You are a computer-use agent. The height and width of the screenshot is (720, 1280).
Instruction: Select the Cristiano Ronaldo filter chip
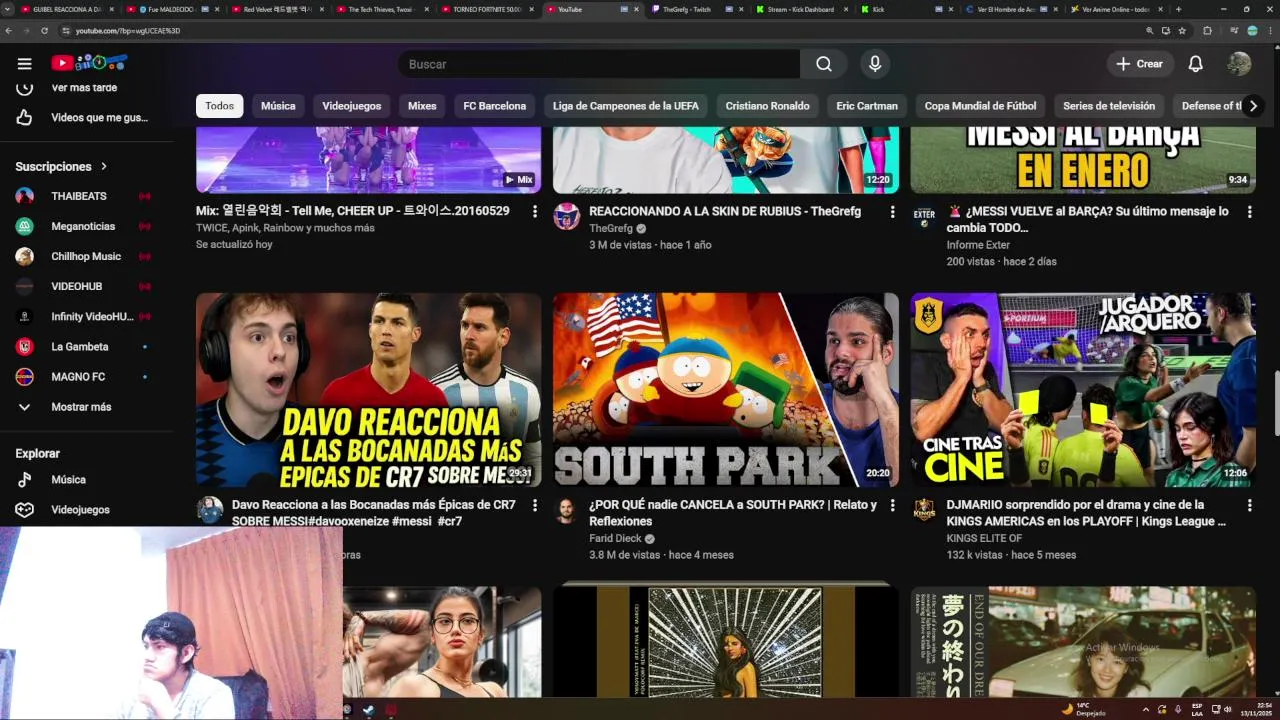tap(767, 106)
